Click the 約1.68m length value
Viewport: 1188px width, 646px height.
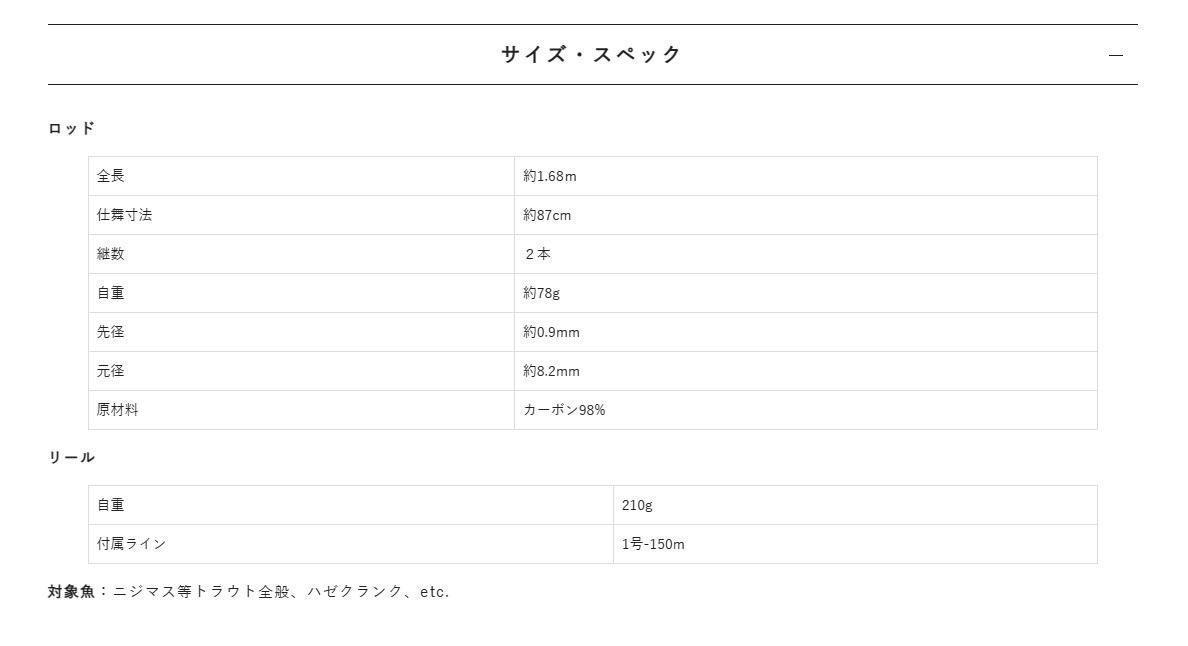549,176
